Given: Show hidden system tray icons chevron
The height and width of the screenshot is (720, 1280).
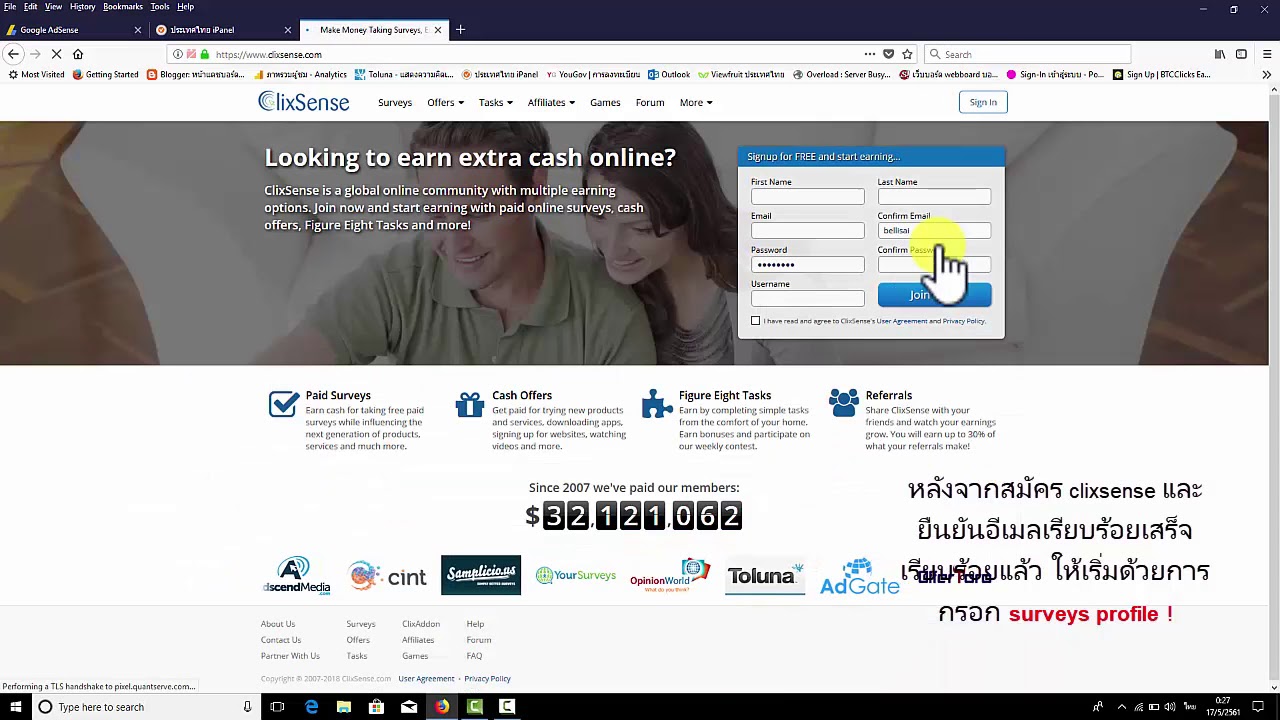Looking at the screenshot, I should pos(1122,707).
